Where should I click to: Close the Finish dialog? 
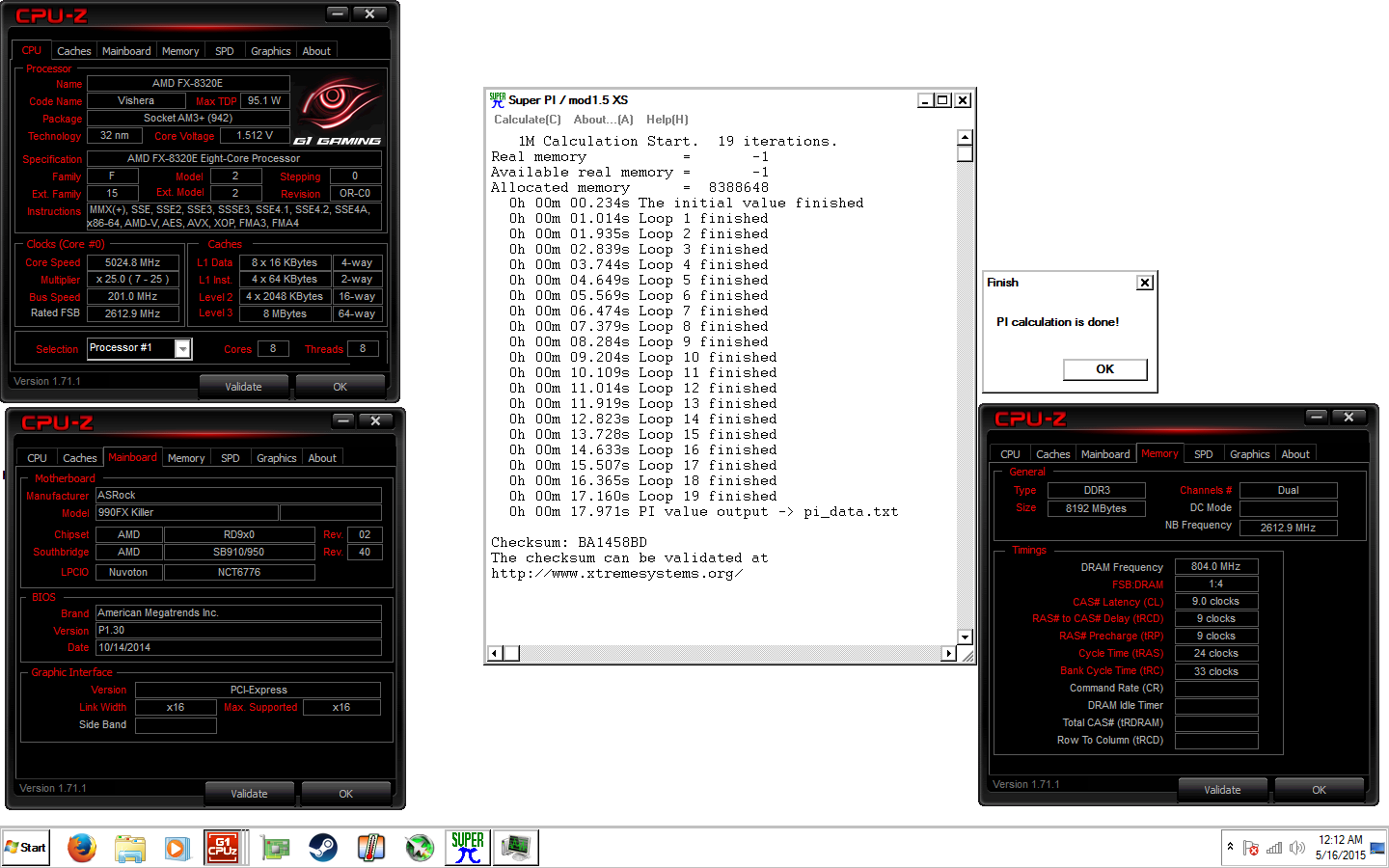(x=1145, y=283)
